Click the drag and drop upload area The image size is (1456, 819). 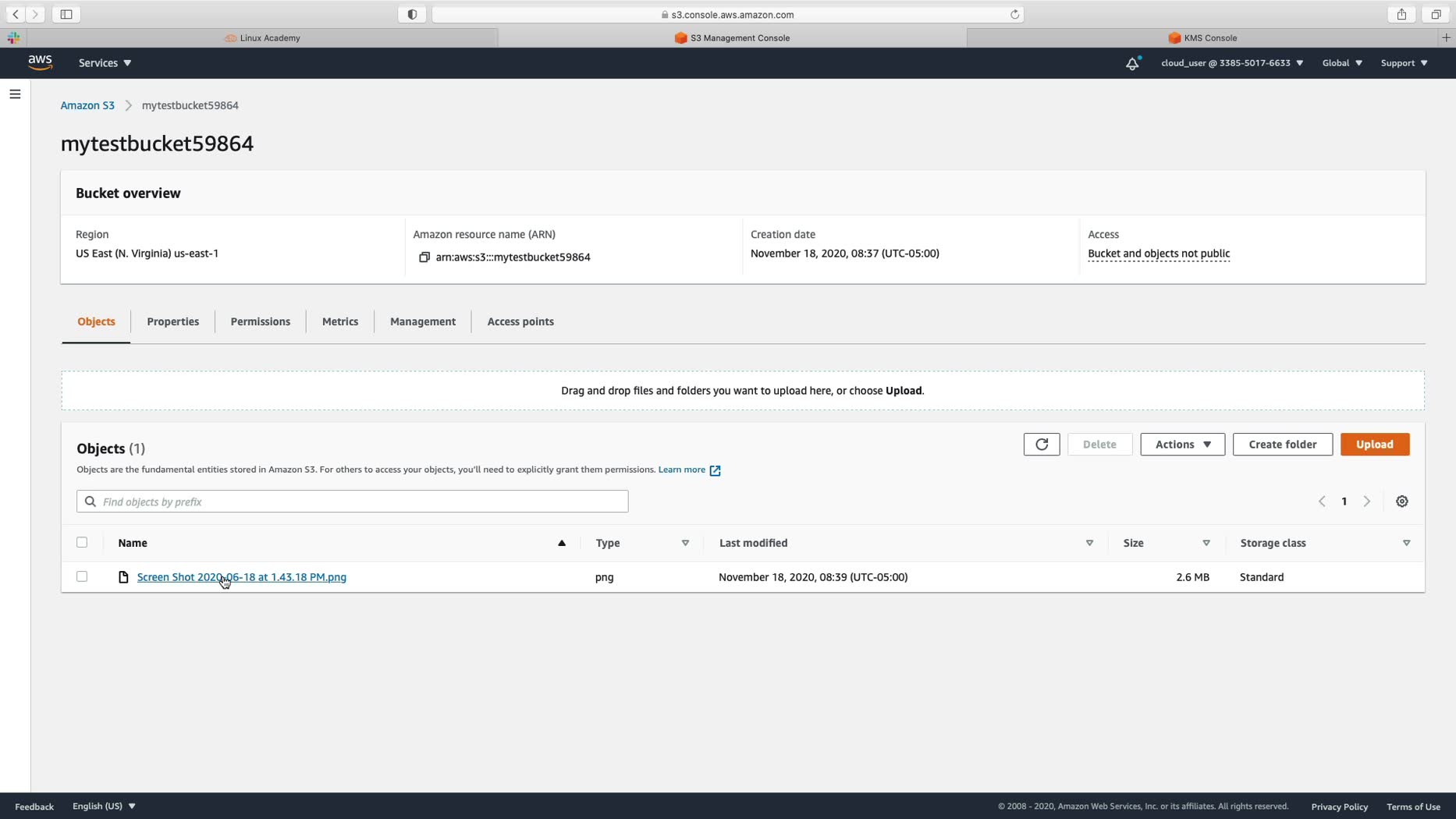point(743,391)
